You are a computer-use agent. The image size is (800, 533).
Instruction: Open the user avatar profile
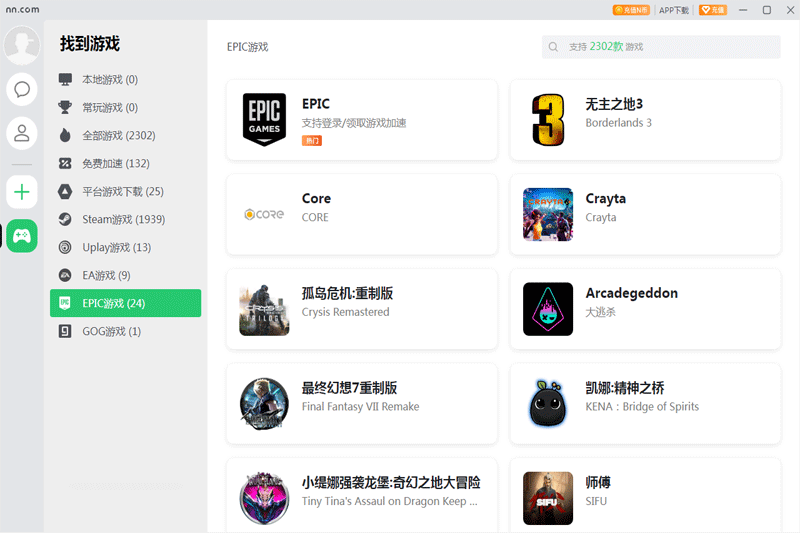[x=21, y=45]
